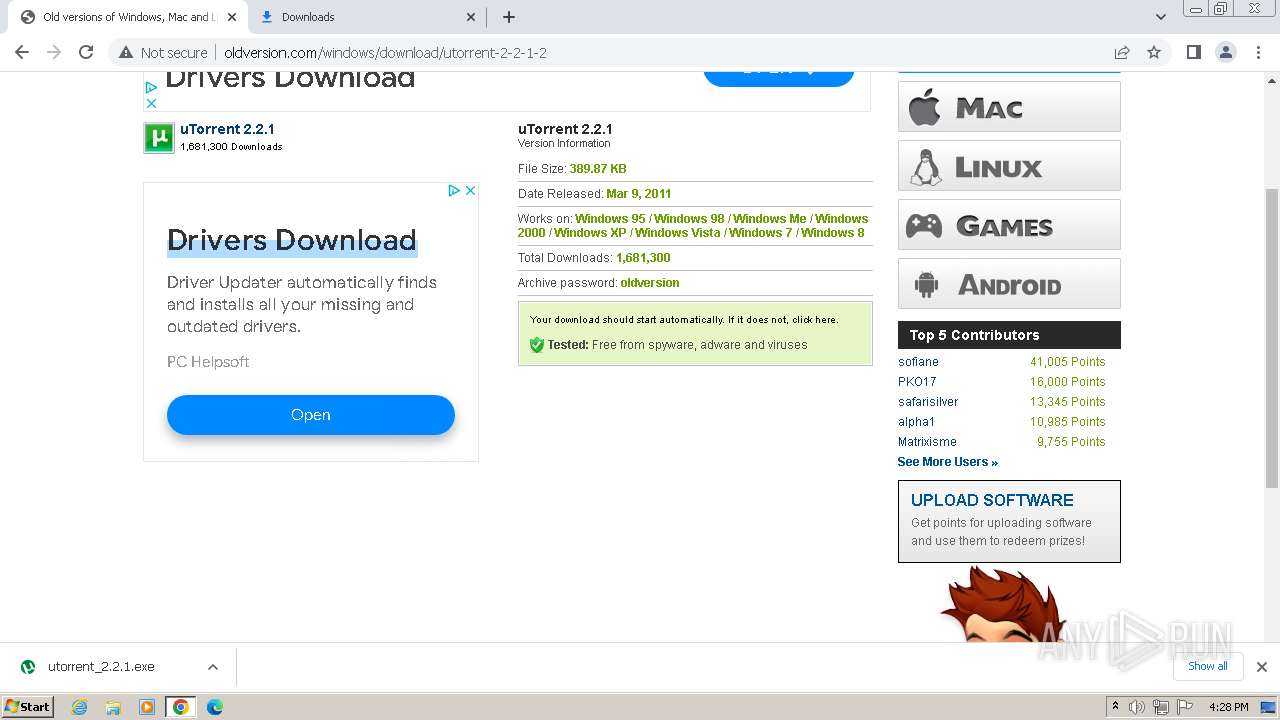Open downloaded utorrent_2.2.1.exe file
The height and width of the screenshot is (720, 1280).
pos(101,667)
